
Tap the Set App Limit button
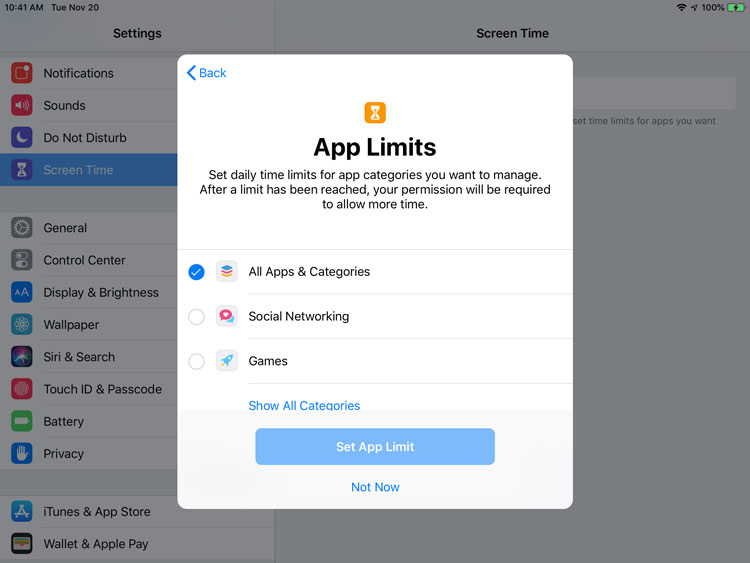375,447
